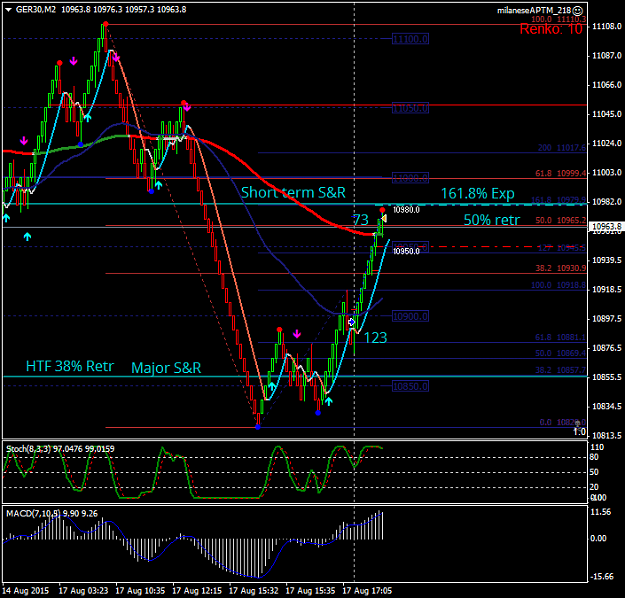Select Fibonacci label '38.2 10930.9'
625x598 pixels.
tap(560, 268)
